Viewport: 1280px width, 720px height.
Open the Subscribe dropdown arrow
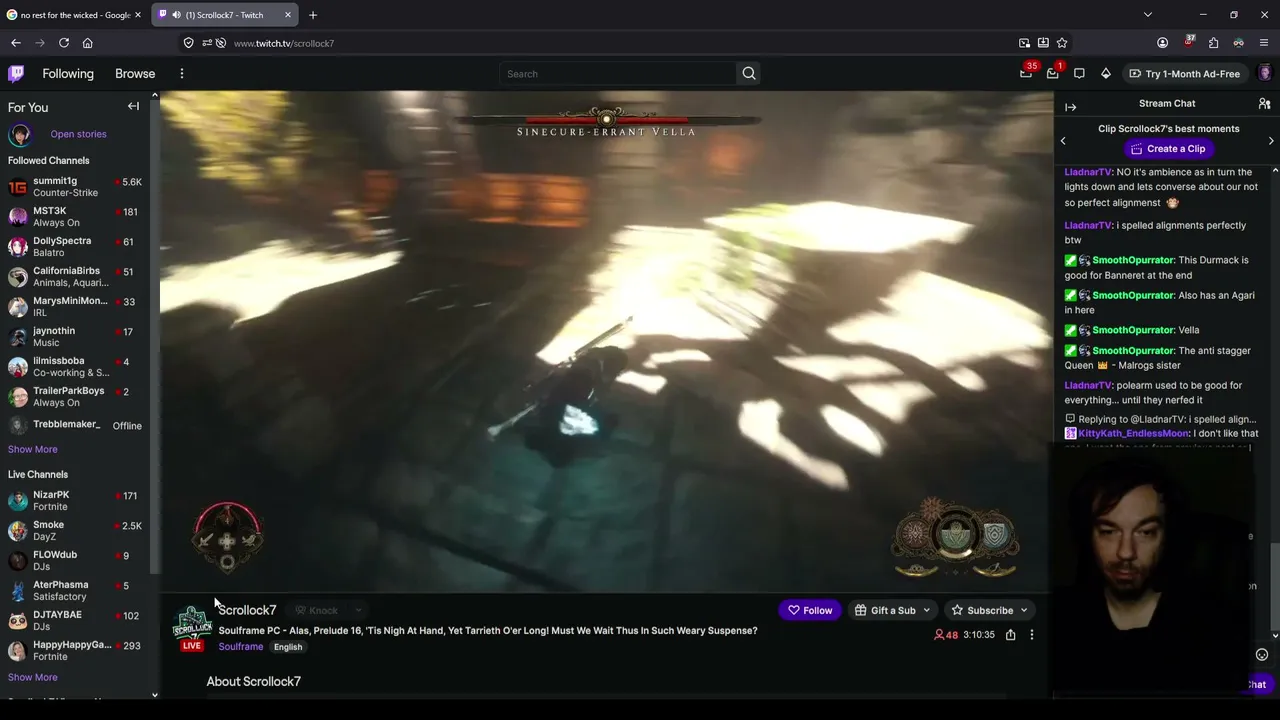click(1024, 610)
